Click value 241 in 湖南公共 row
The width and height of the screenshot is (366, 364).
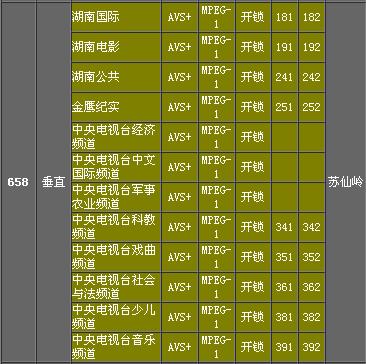tap(284, 77)
